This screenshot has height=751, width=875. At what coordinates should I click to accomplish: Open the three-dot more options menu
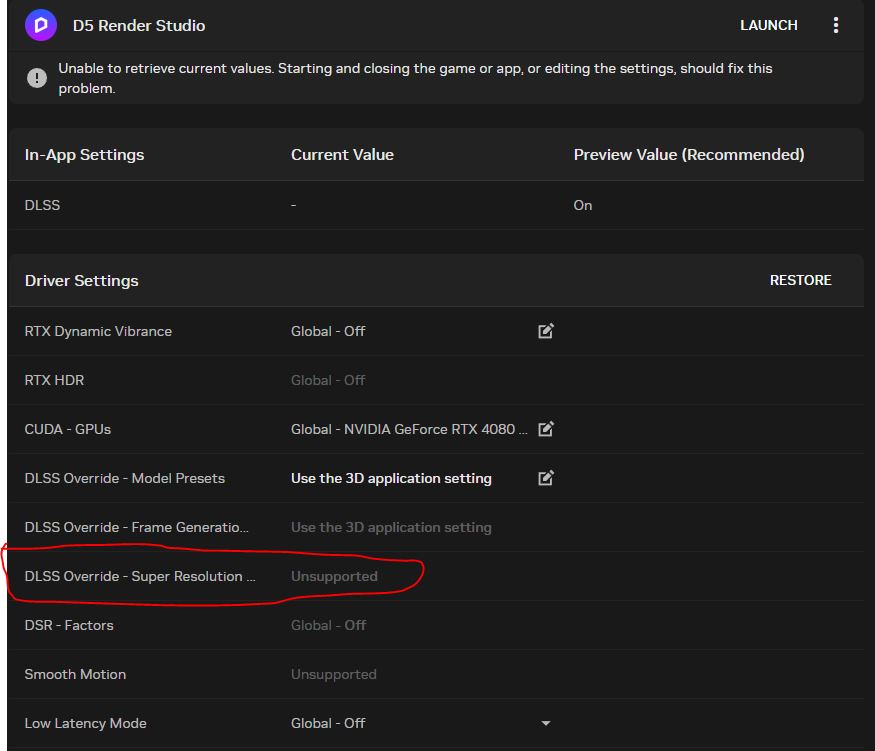tap(836, 25)
